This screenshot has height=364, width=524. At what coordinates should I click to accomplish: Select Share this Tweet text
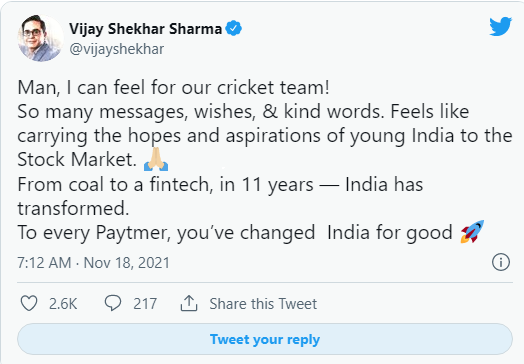point(263,304)
